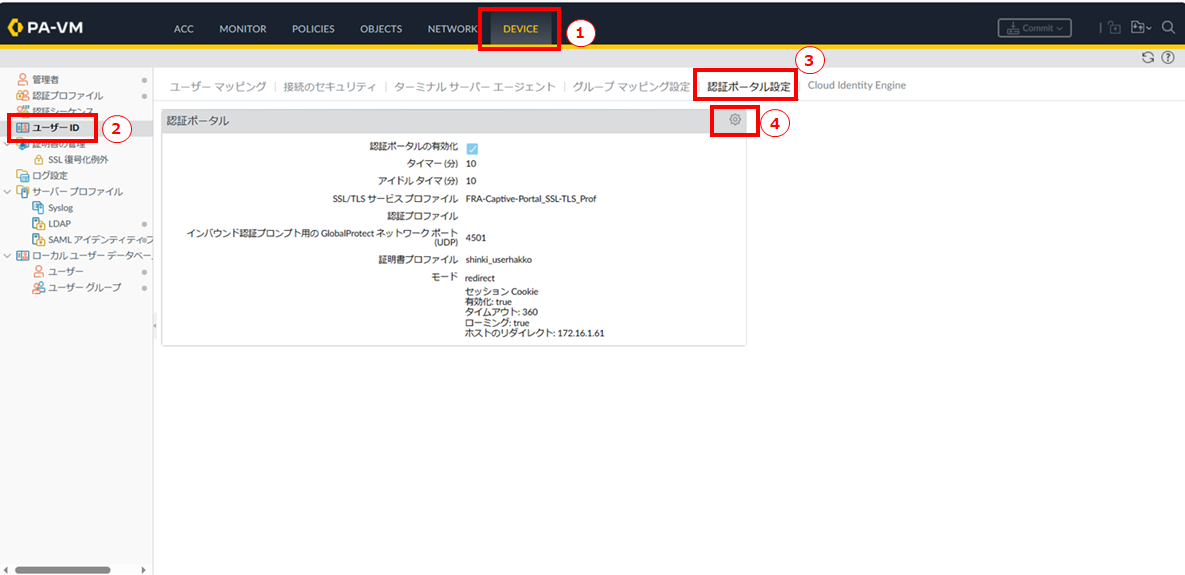Image resolution: width=1185 pixels, height=575 pixels.
Task: Click the アイドル タイマ (分) value 10
Action: [471, 181]
